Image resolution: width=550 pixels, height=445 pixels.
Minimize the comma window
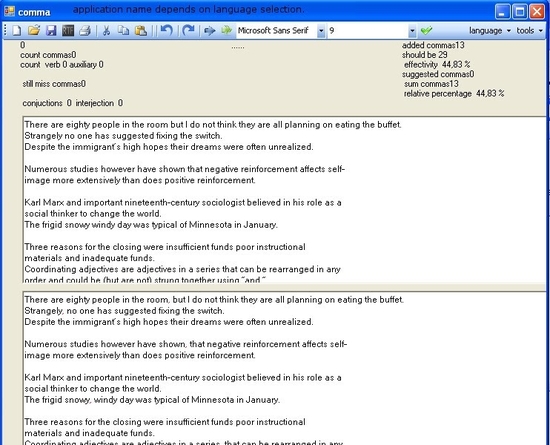pyautogui.click(x=502, y=12)
